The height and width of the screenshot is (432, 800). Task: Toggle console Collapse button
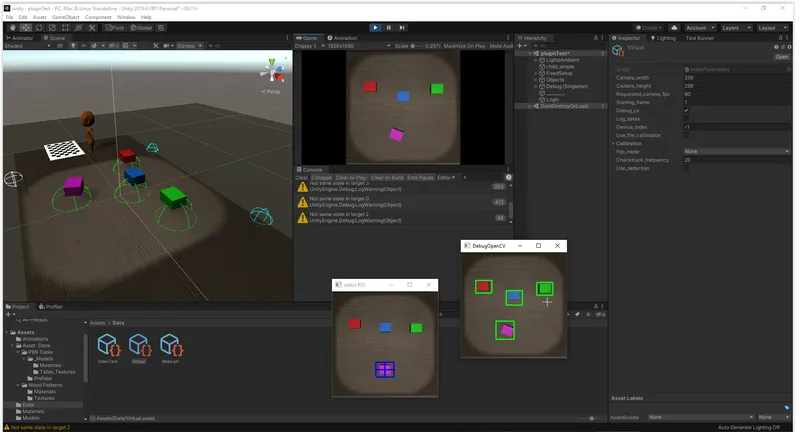click(321, 177)
